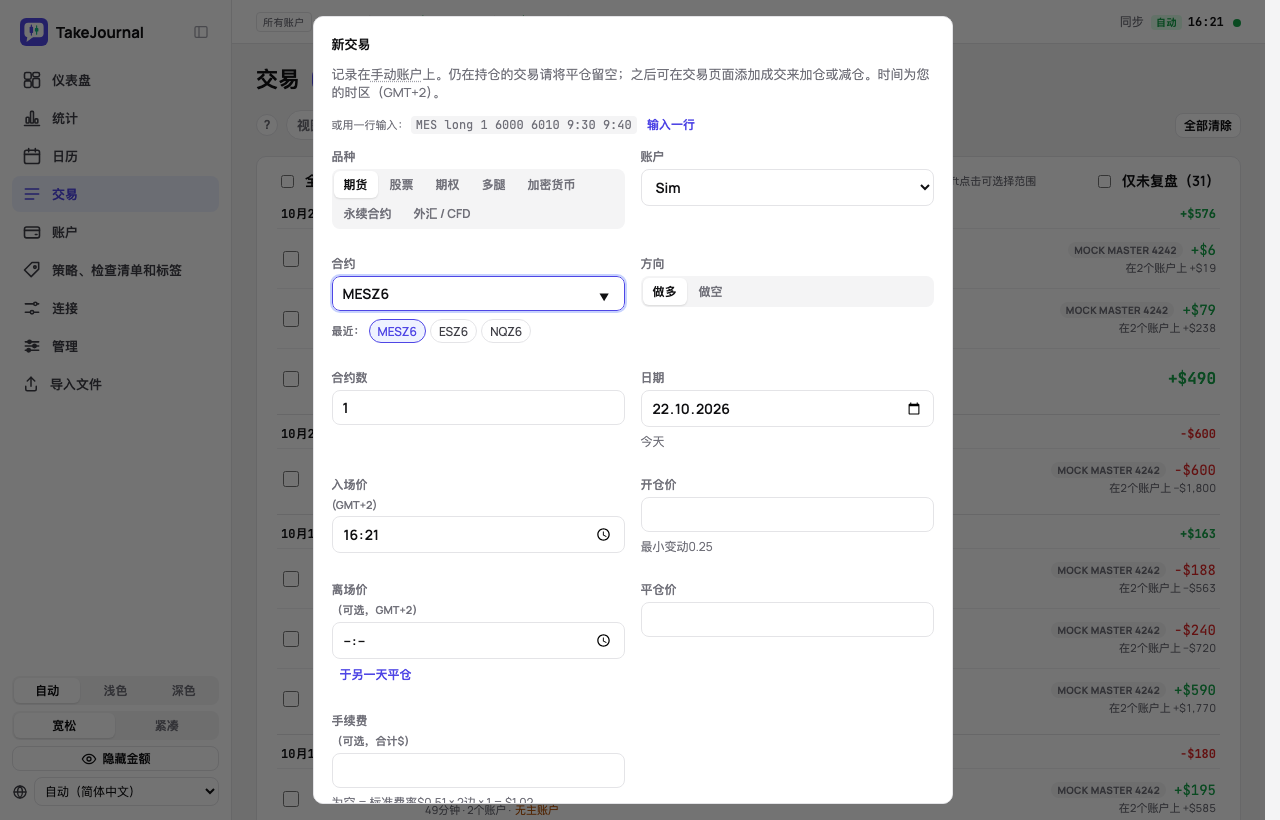Open the 账户 Sim dropdown
The width and height of the screenshot is (1280, 820).
click(x=787, y=187)
